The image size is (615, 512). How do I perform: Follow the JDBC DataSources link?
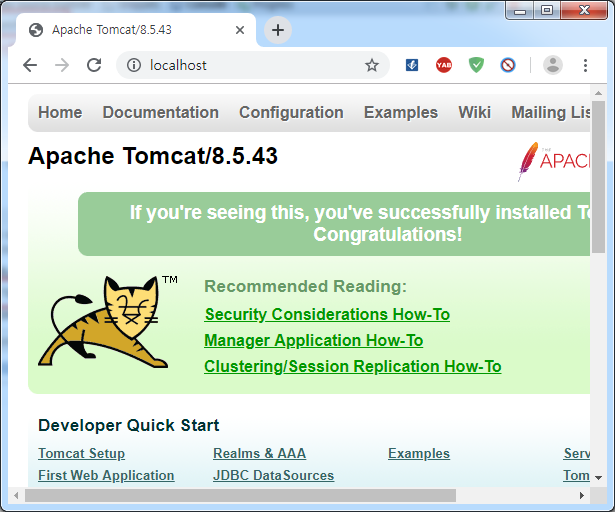click(x=273, y=476)
